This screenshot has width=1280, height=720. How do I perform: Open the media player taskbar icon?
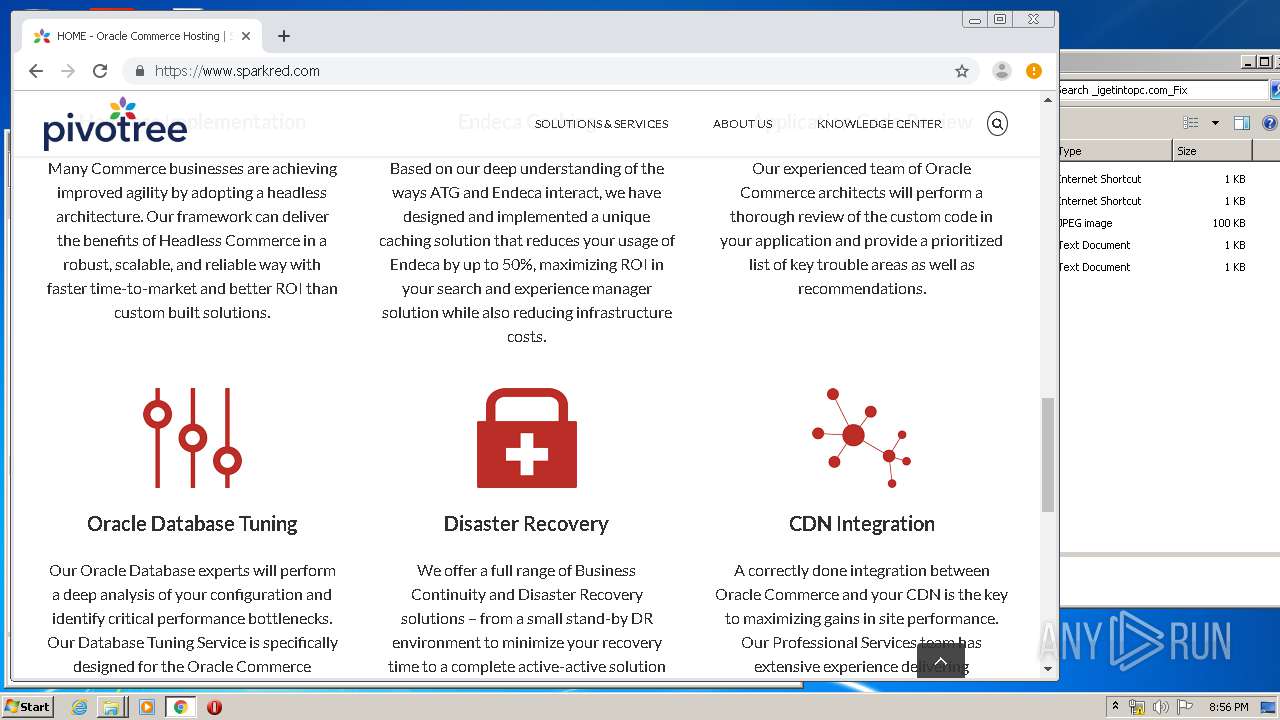click(x=147, y=707)
